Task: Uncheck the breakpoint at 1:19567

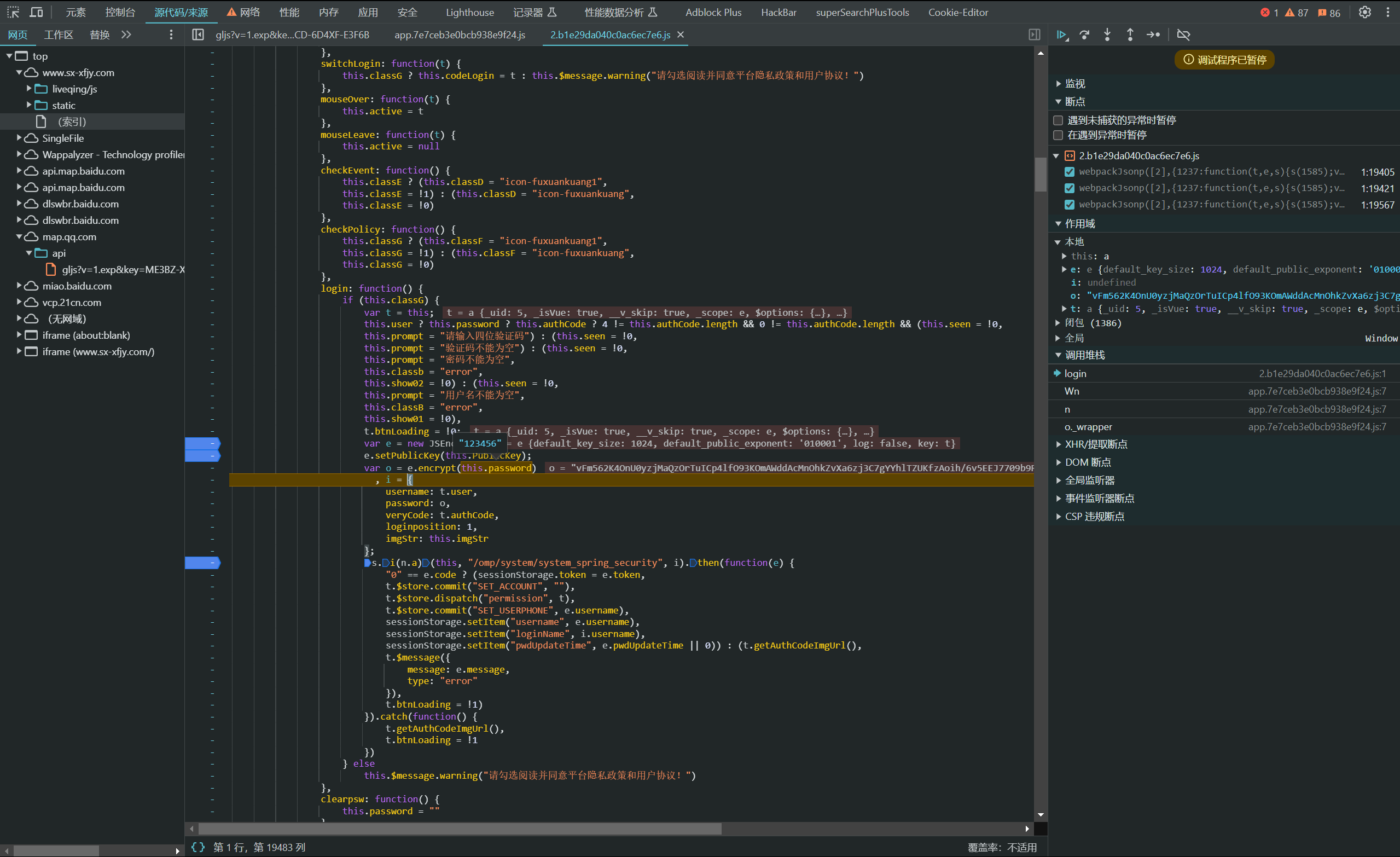Action: point(1070,205)
